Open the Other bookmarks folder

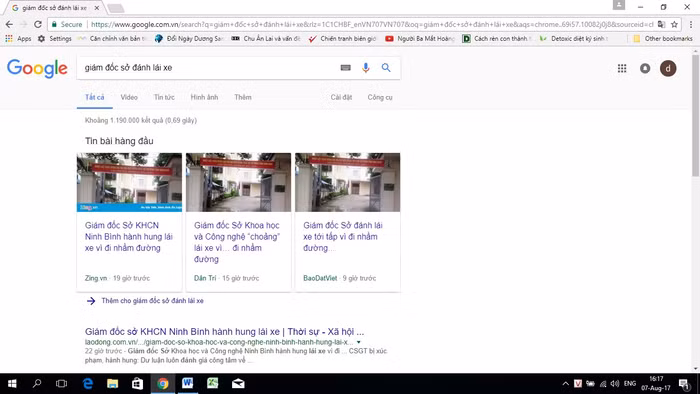coord(663,39)
